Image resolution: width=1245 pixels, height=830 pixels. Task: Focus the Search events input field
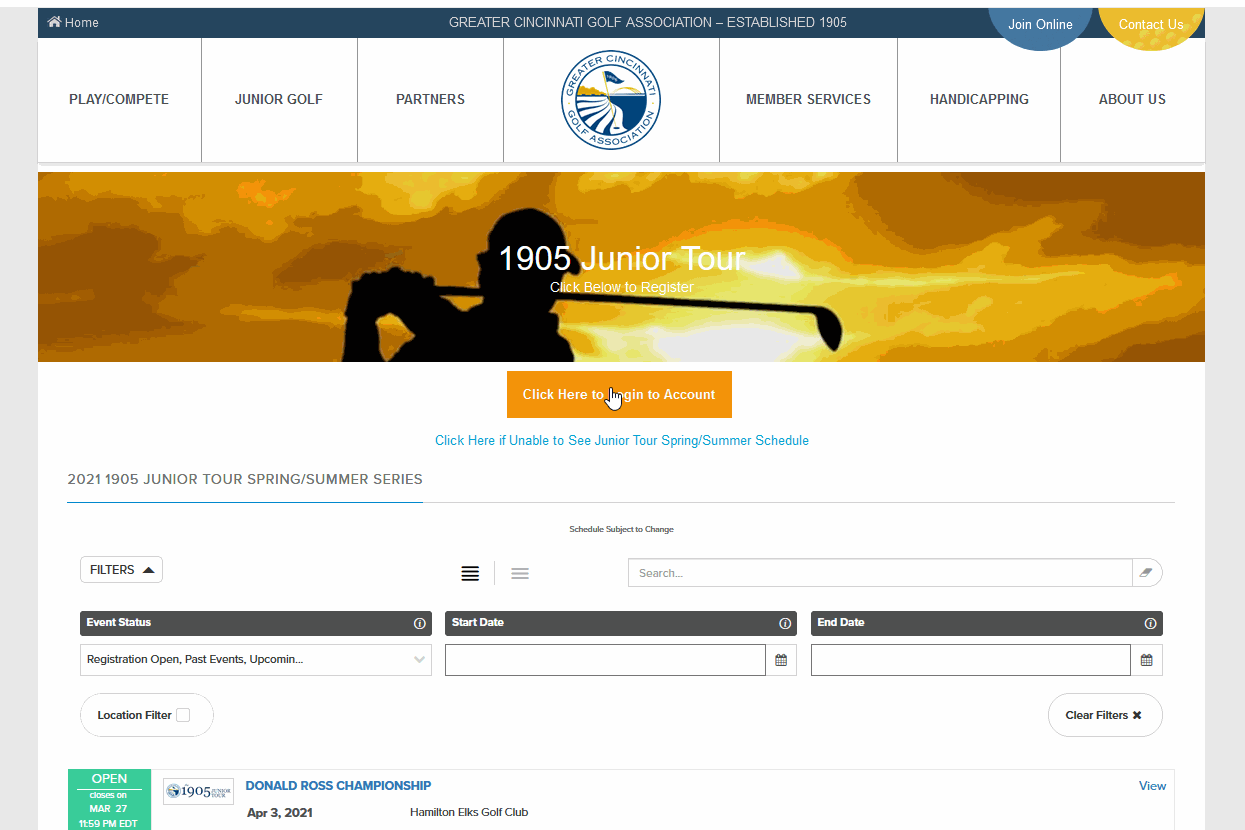pyautogui.click(x=880, y=573)
